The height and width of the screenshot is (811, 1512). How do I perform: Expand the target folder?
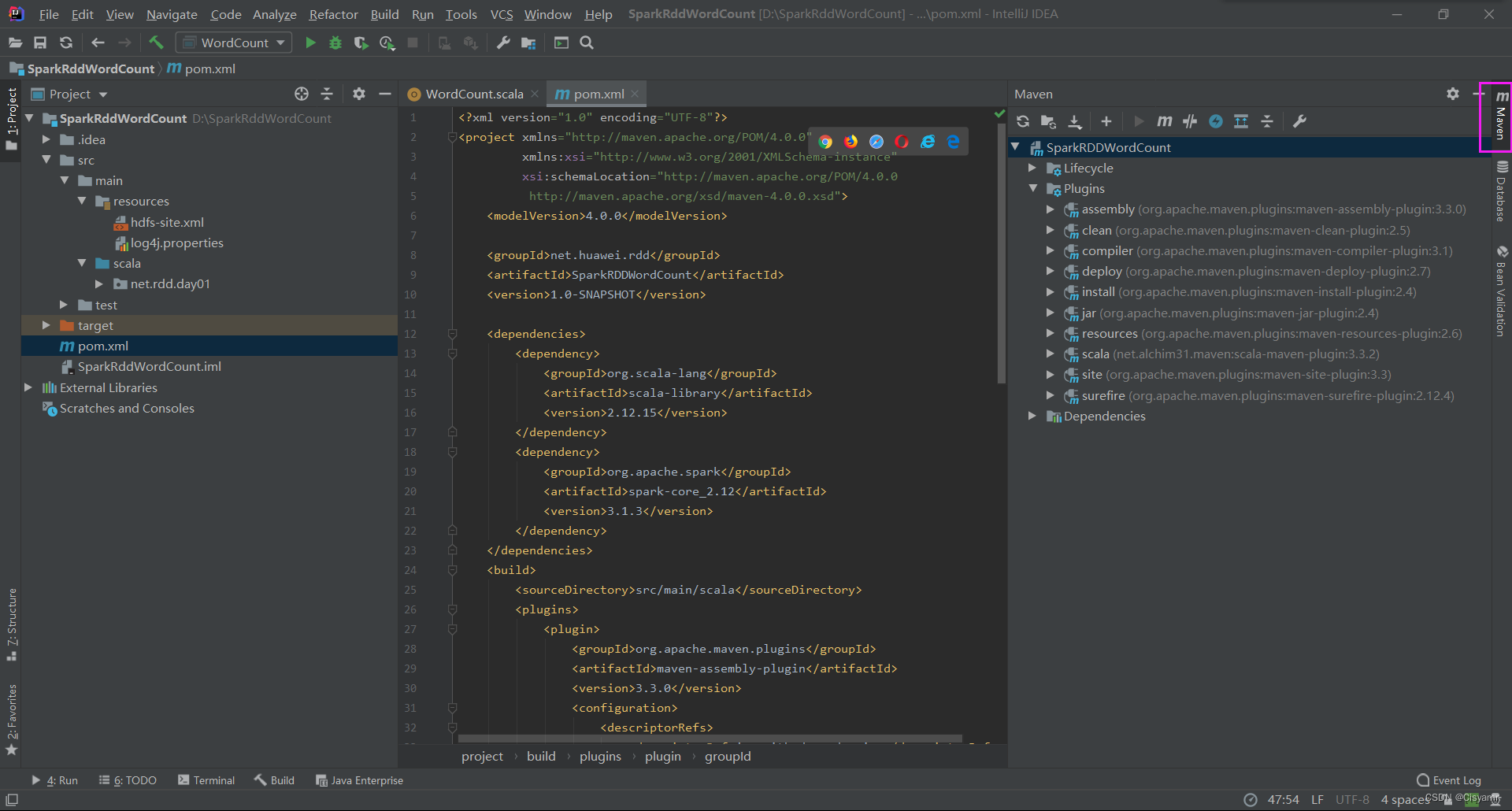pyautogui.click(x=46, y=325)
